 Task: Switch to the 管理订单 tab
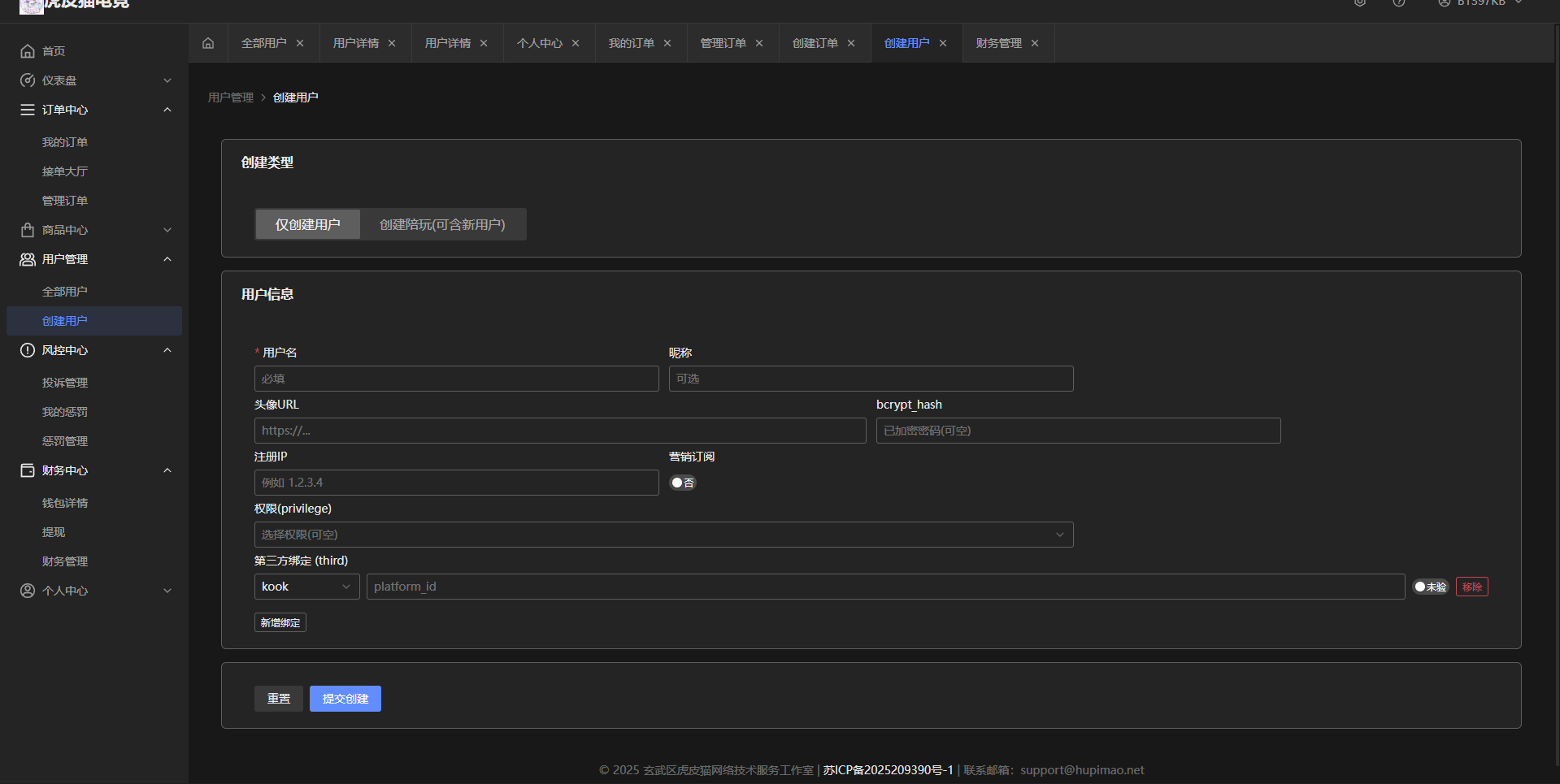coord(723,43)
